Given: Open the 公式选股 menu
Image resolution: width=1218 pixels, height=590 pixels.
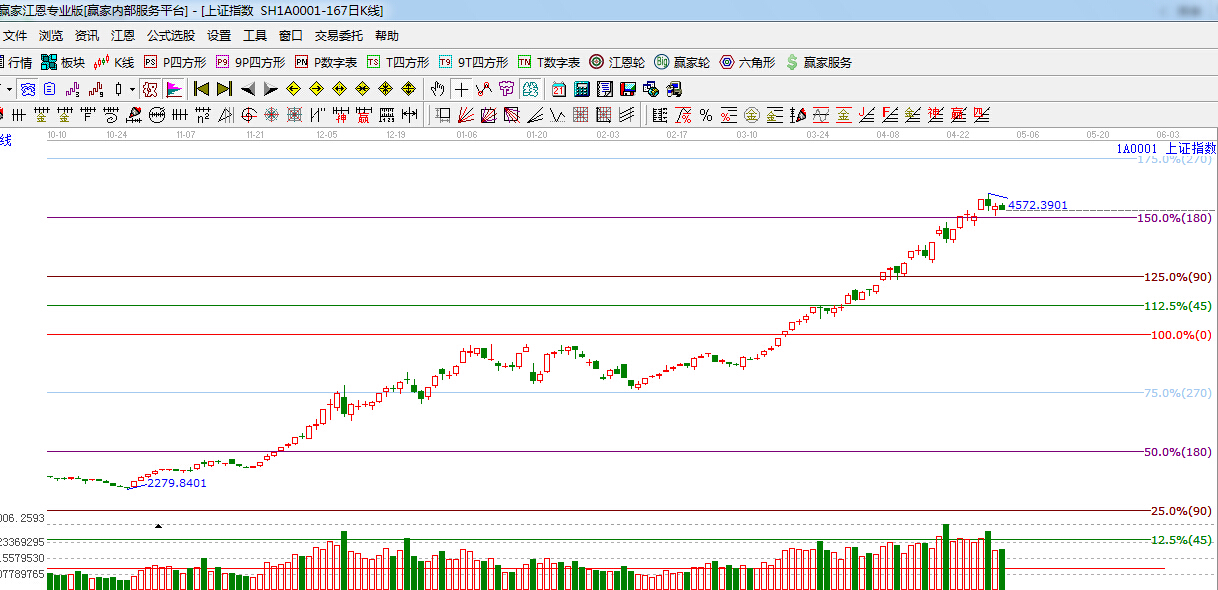Looking at the screenshot, I should 171,35.
